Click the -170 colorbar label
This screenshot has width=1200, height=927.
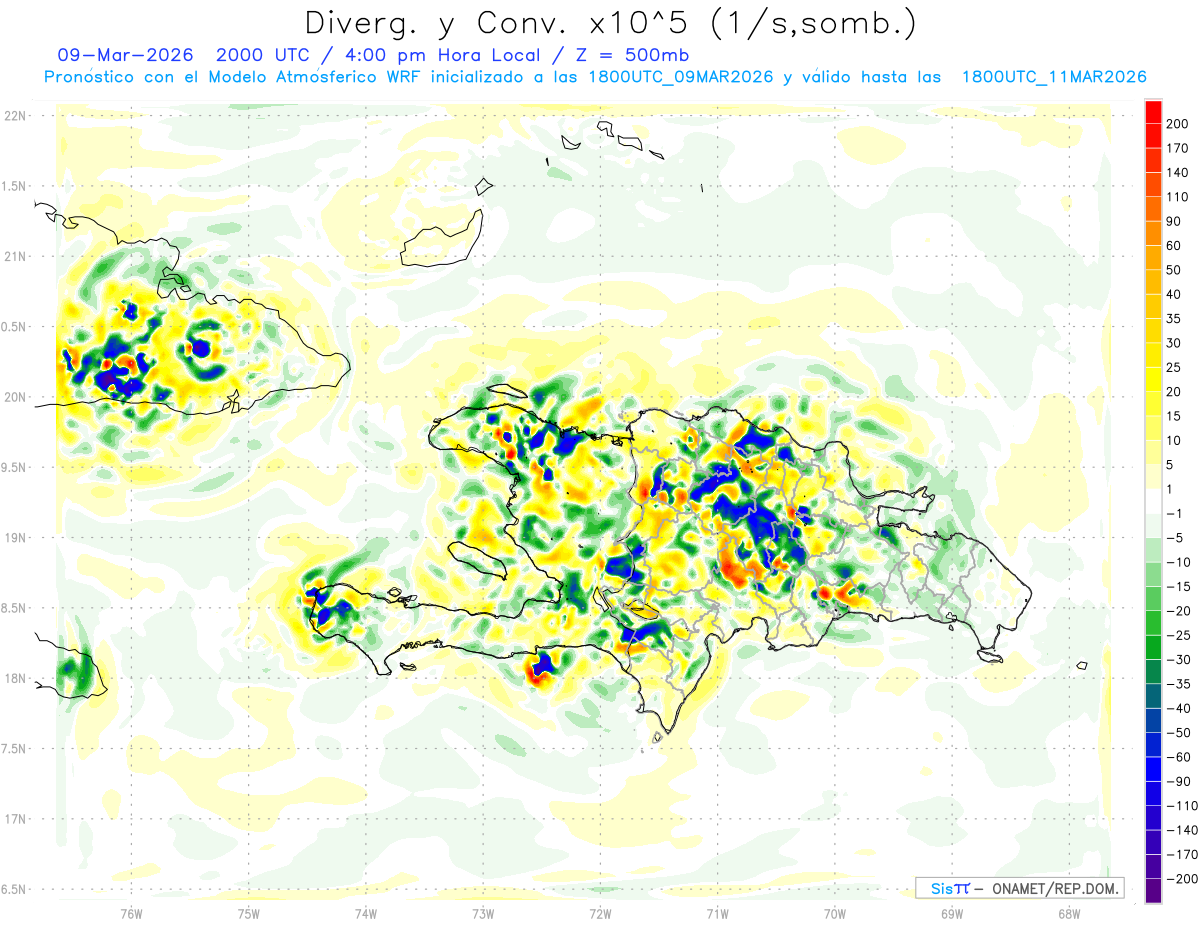[1182, 855]
